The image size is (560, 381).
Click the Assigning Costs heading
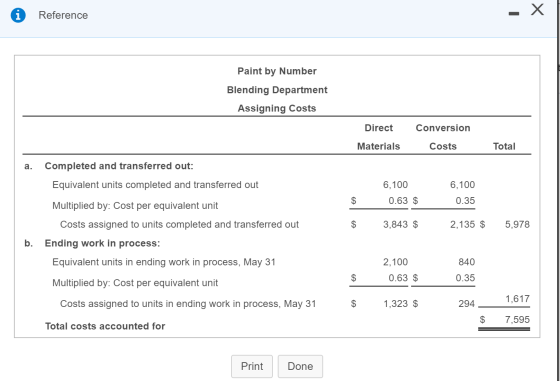click(x=277, y=108)
